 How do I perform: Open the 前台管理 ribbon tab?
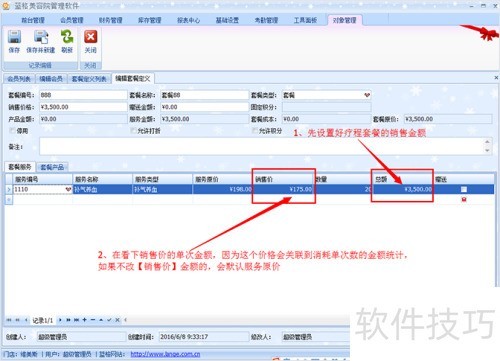click(x=33, y=20)
